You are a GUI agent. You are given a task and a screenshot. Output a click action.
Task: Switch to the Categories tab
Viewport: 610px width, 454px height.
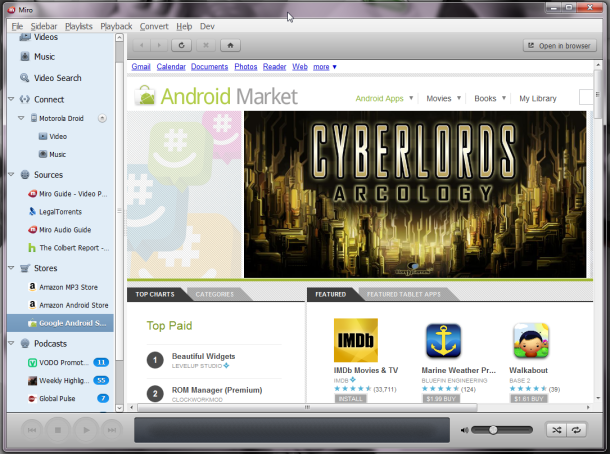coord(214,295)
